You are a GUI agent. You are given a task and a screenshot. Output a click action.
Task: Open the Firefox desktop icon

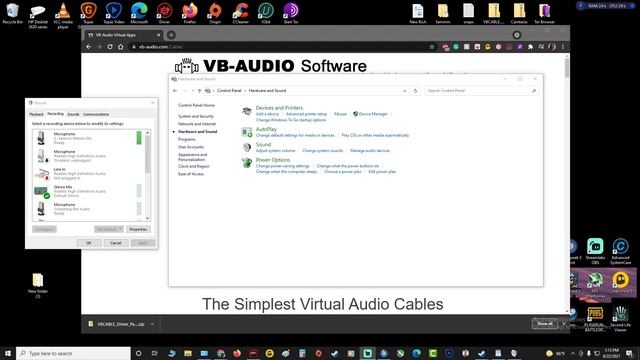click(x=190, y=13)
